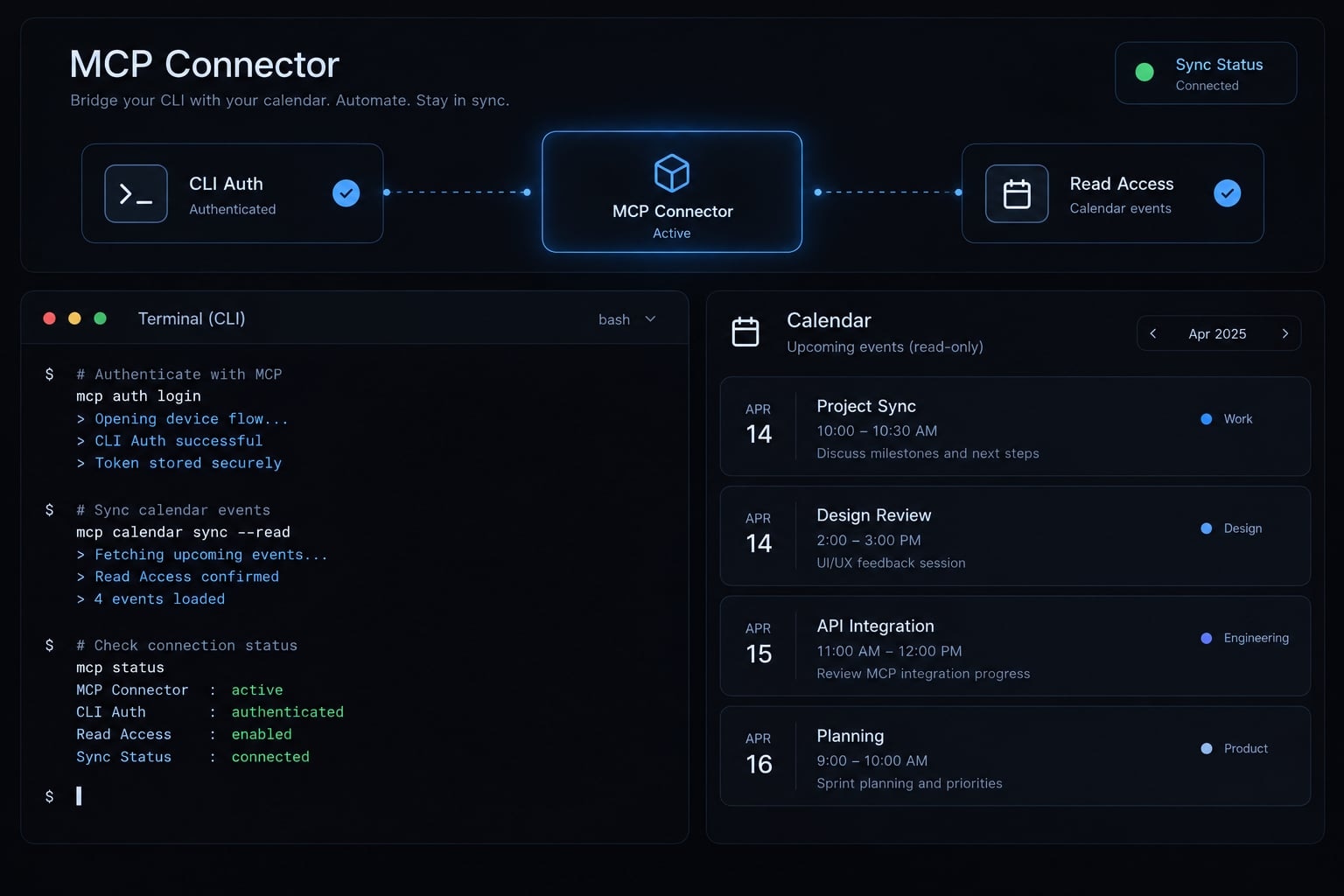Click the 'UI/UX feedback session' description
The width and height of the screenshot is (1344, 896).
click(891, 563)
